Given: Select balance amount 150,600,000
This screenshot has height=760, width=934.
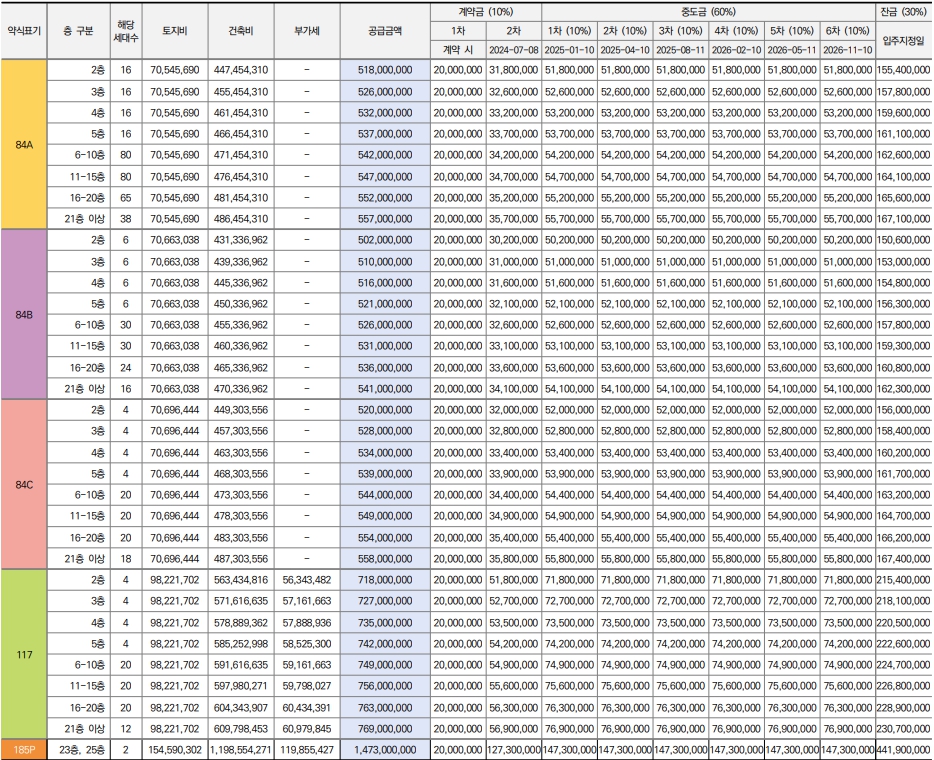Looking at the screenshot, I should pyautogui.click(x=904, y=240).
